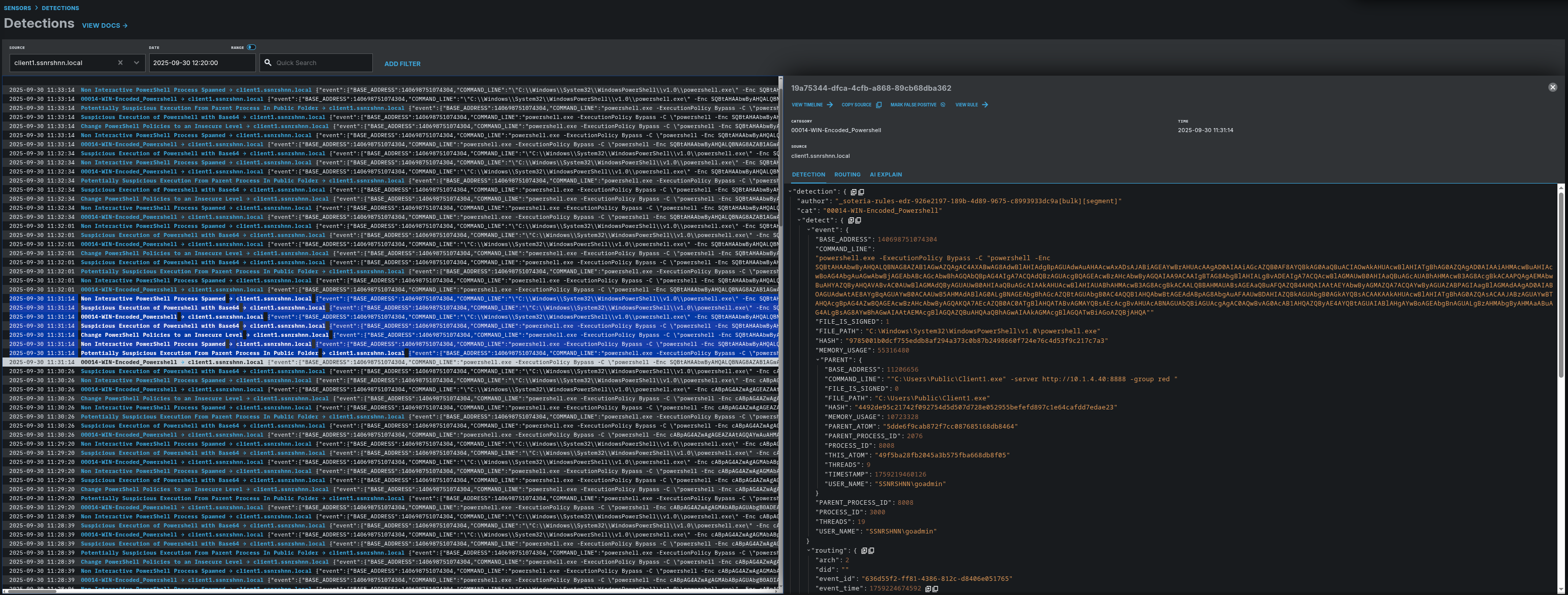Collapse the "PARENT" JSON node
The image size is (1568, 595).
[x=817, y=360]
